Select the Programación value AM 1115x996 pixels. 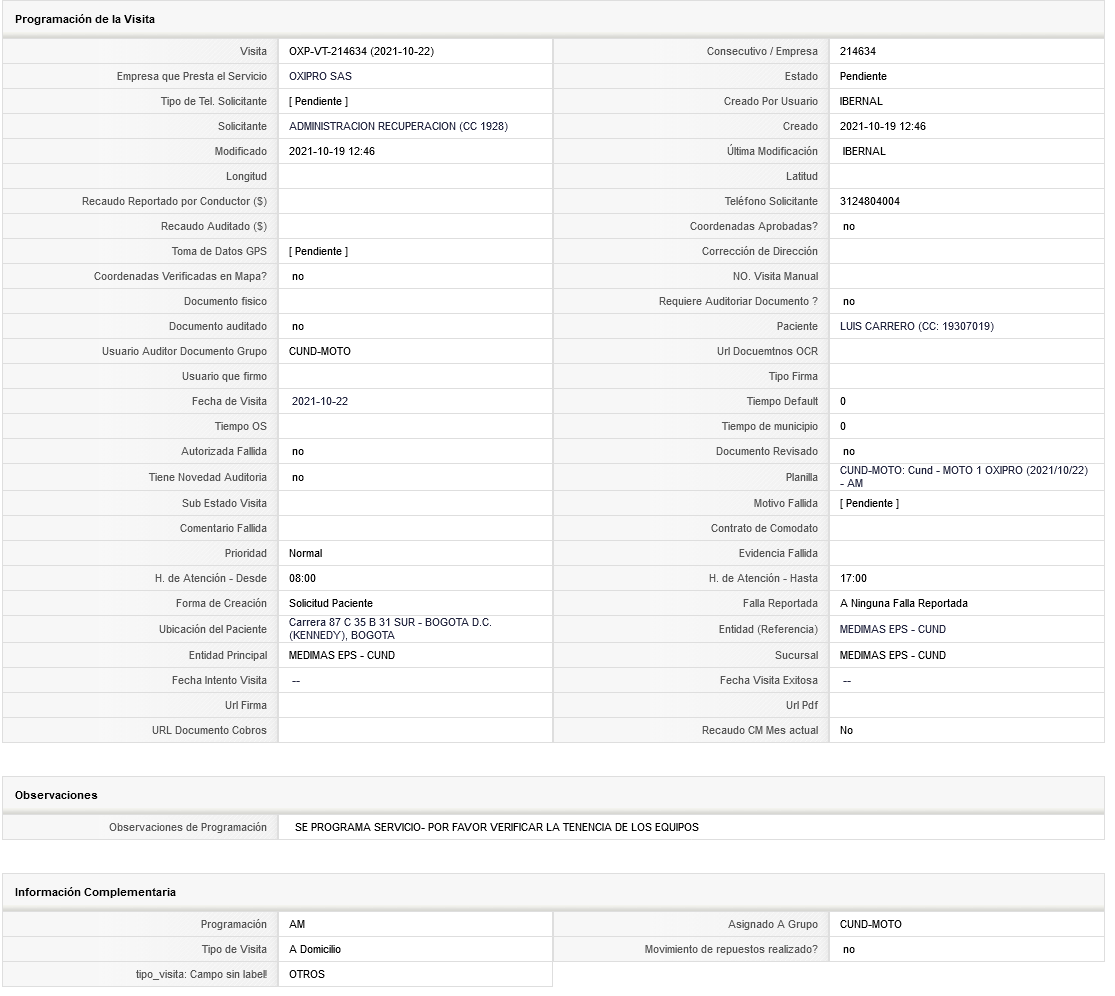pos(297,924)
